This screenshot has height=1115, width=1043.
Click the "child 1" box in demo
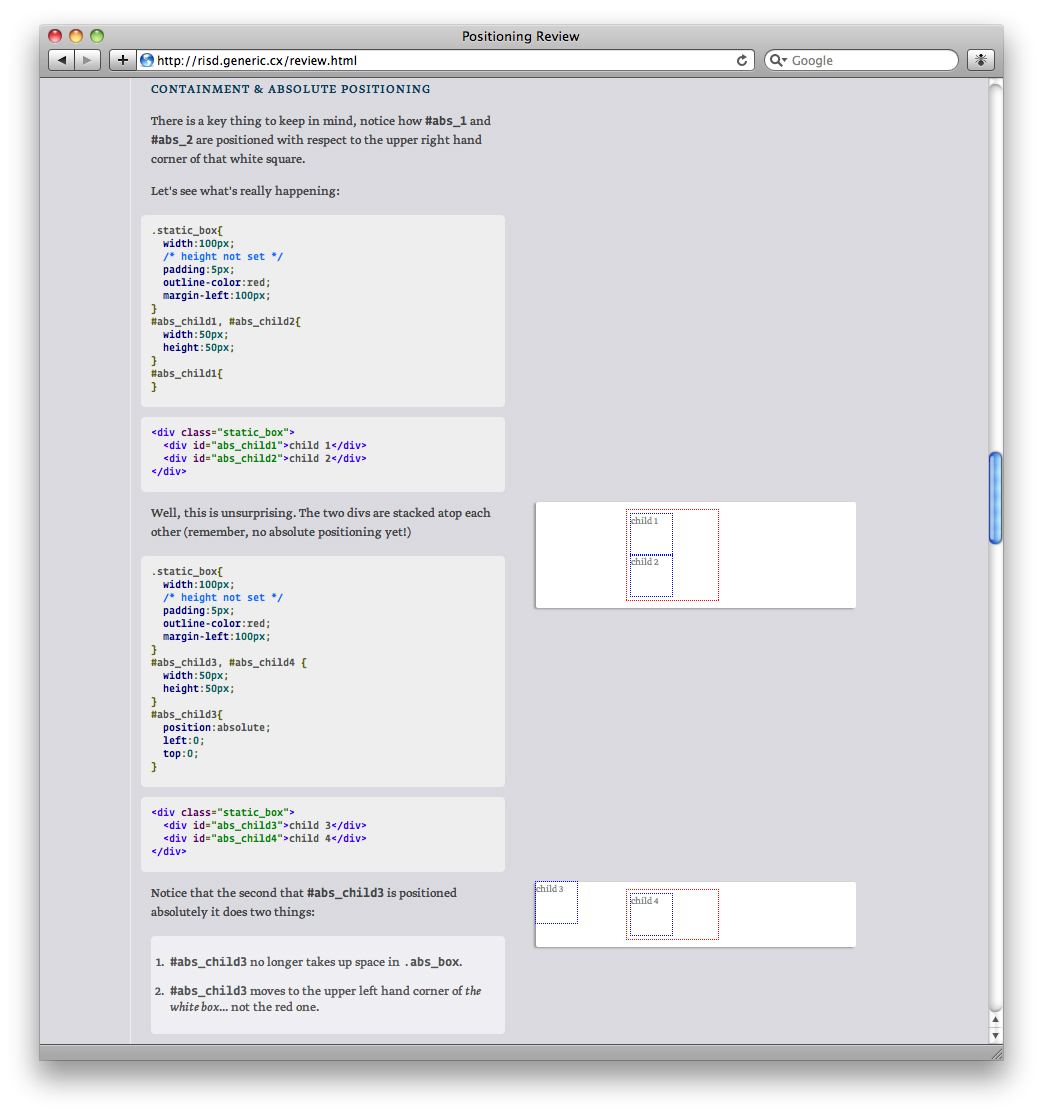651,533
